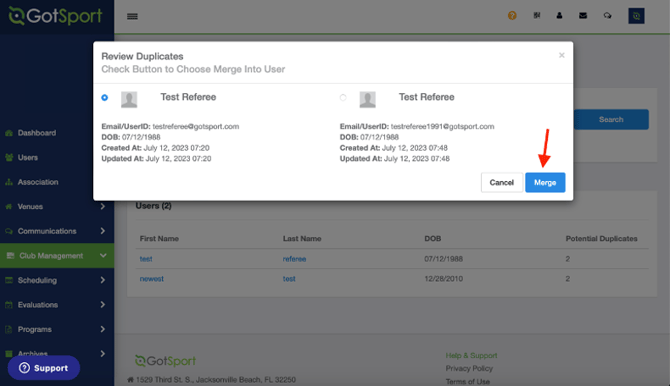Click first Test Referee profile placeholder image
Viewport: 670px width, 386px height.
tap(129, 99)
